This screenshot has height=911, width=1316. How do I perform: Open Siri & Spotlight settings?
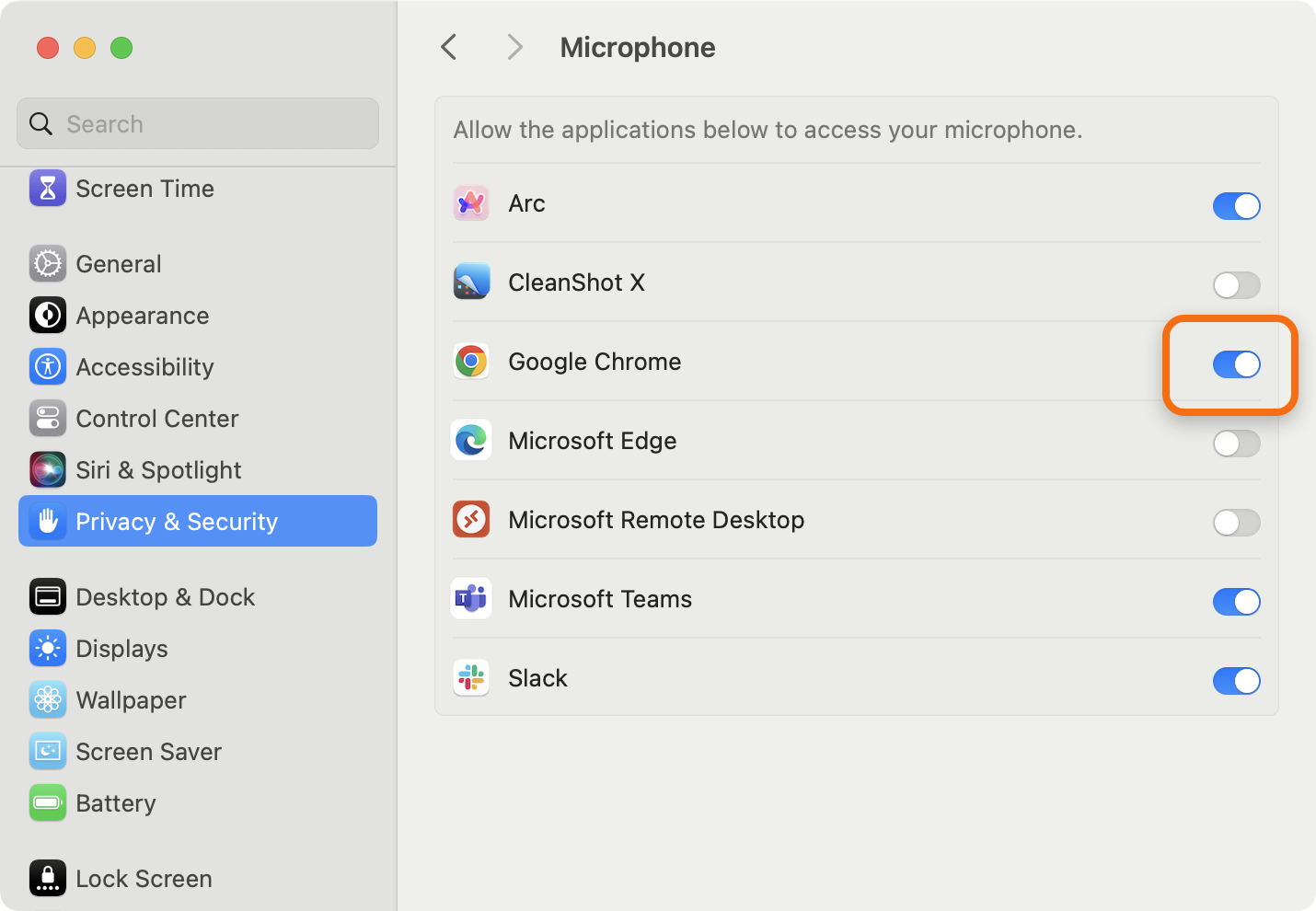158,470
